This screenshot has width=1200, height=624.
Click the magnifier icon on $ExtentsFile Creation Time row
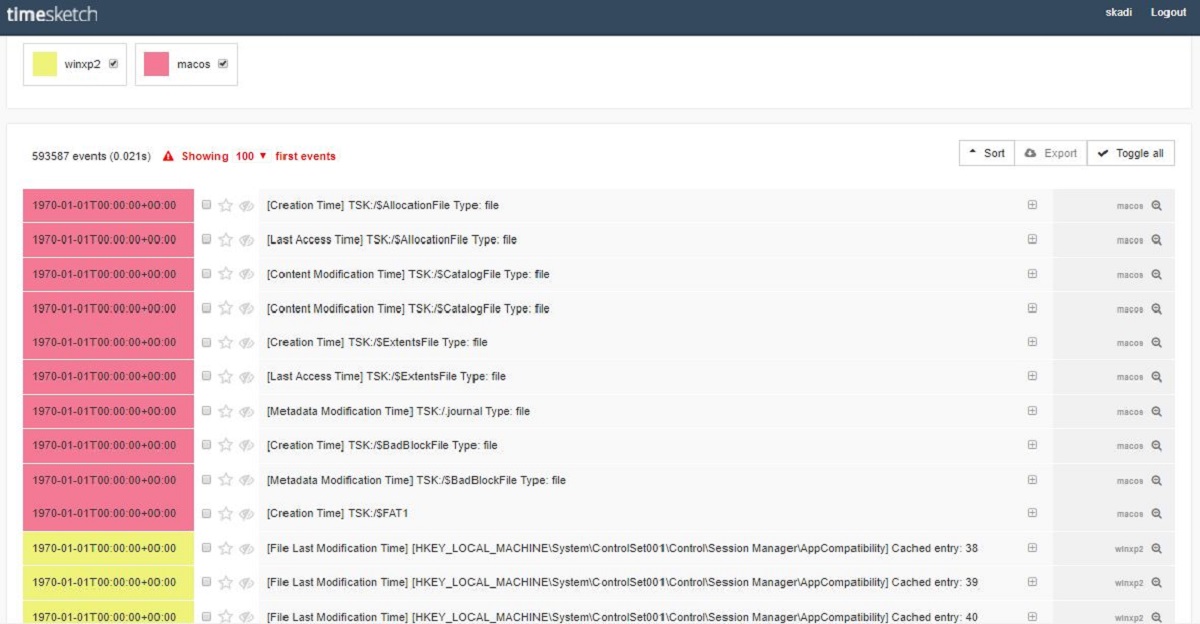[1156, 342]
